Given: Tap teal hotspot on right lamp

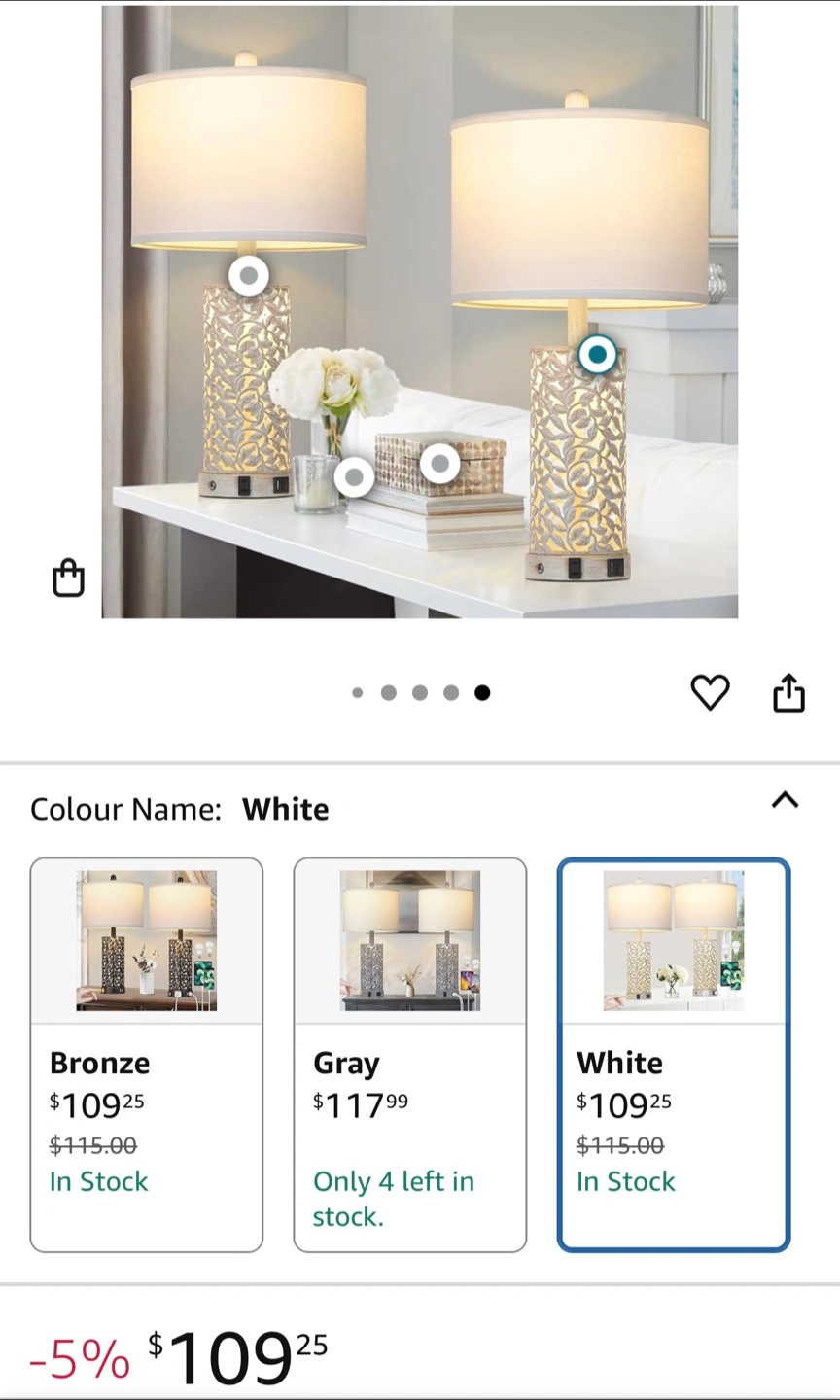Looking at the screenshot, I should tap(597, 355).
